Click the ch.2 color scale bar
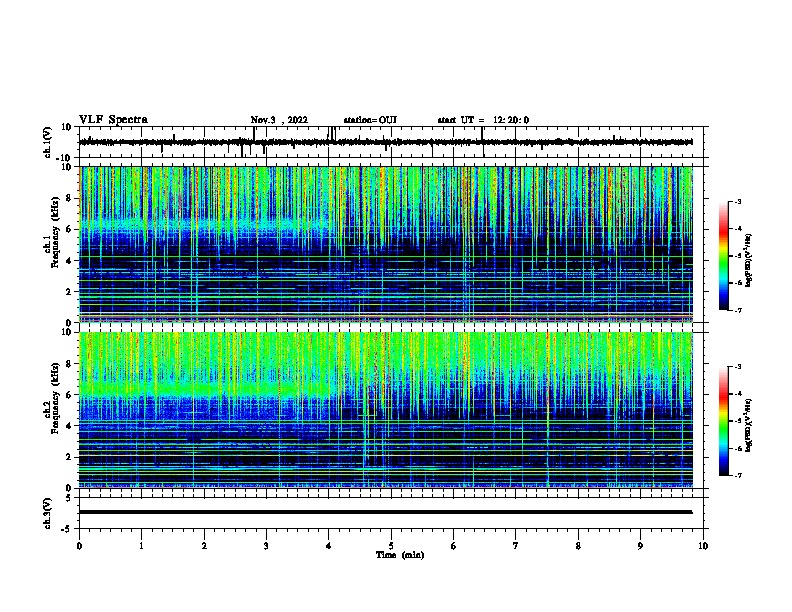 [724, 421]
